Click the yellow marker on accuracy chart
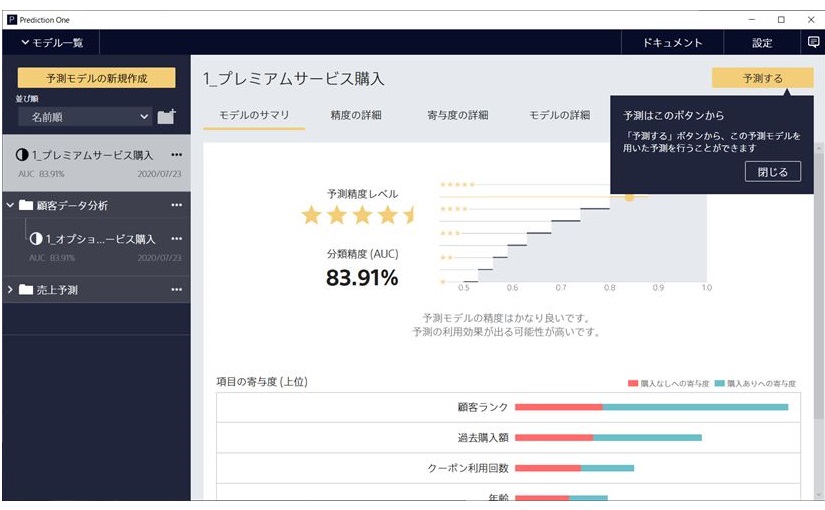 (629, 197)
